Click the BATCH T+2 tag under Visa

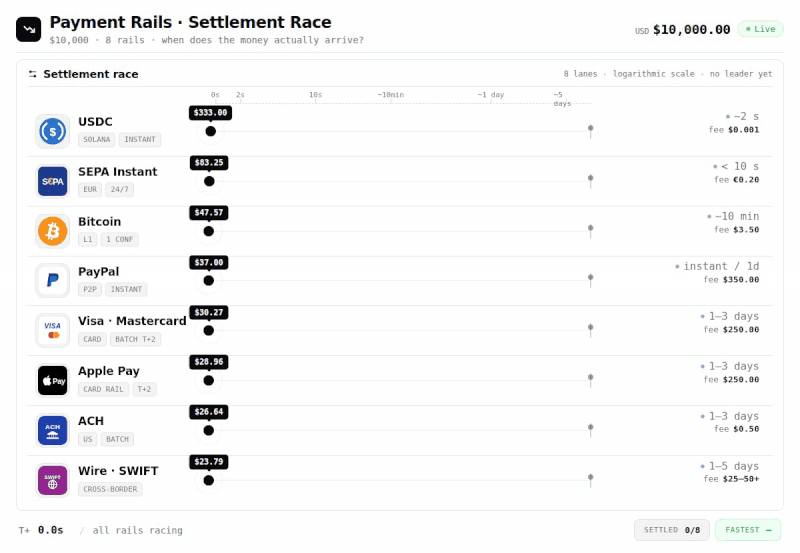pyautogui.click(x=135, y=339)
